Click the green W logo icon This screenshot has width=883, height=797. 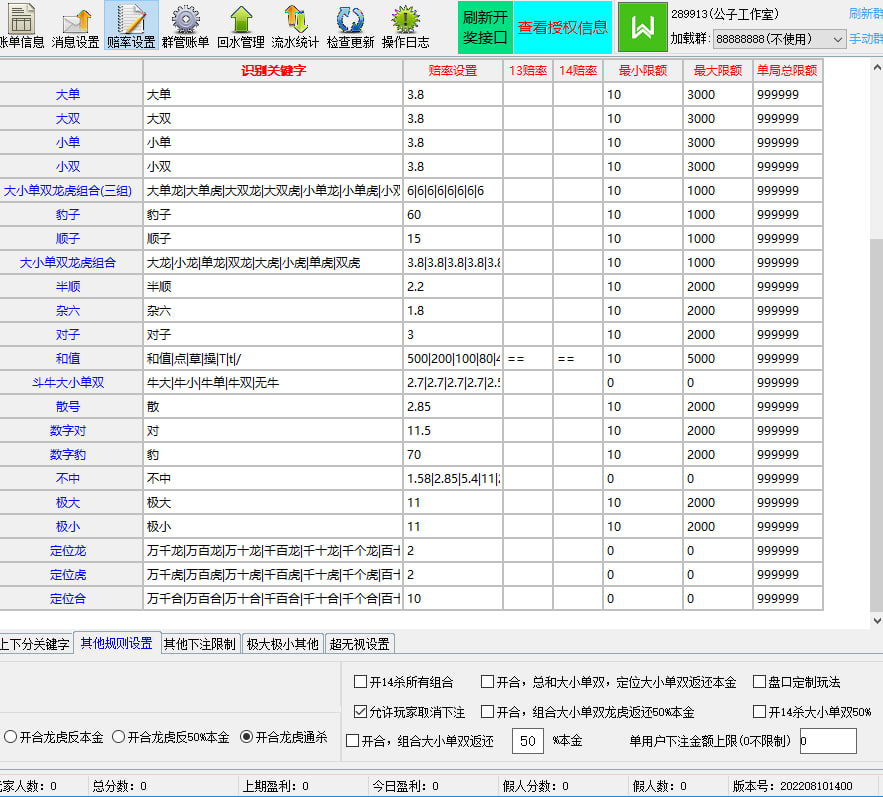tap(642, 27)
